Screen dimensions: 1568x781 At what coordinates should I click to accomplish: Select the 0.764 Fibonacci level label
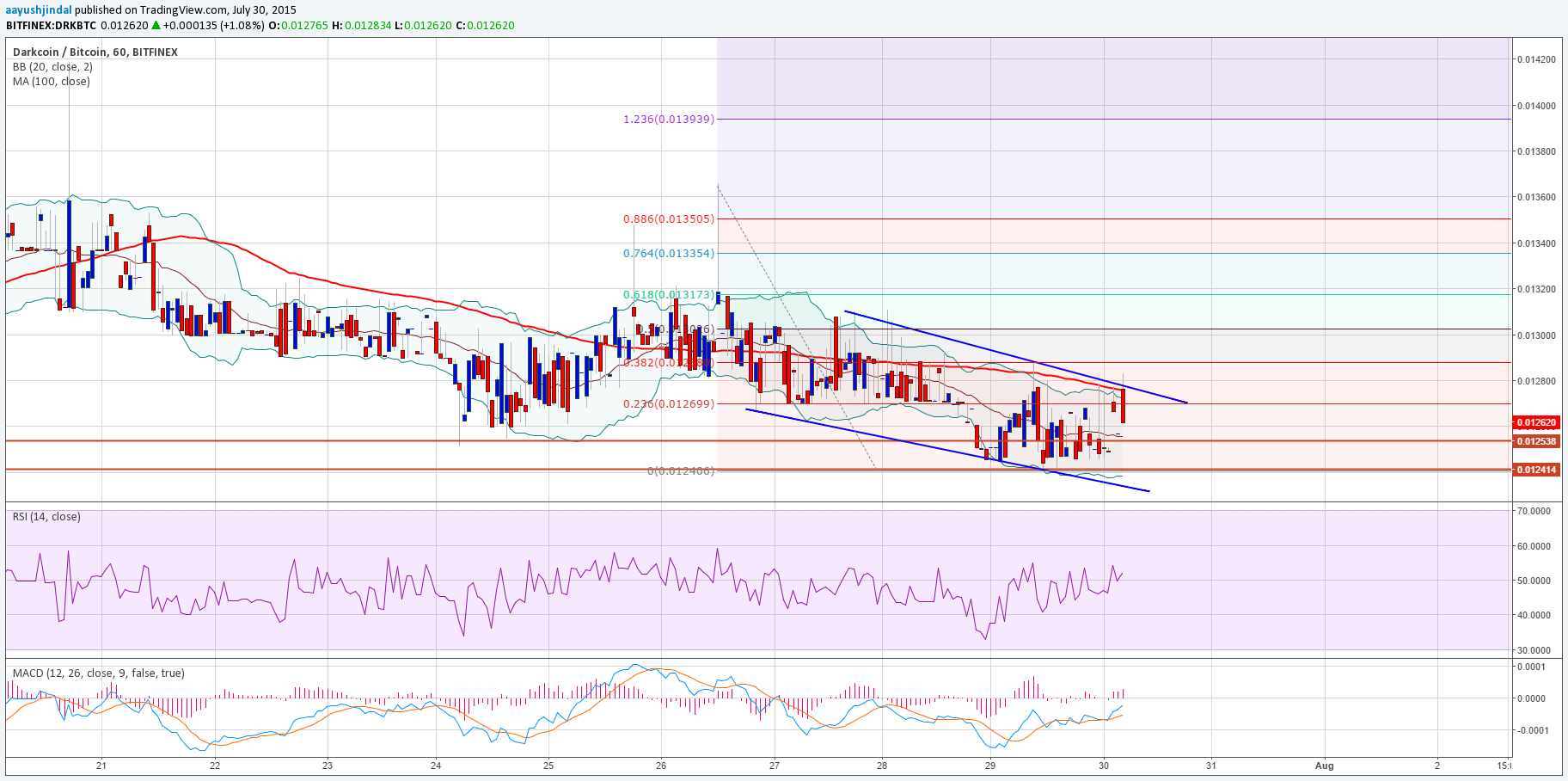[x=669, y=253]
